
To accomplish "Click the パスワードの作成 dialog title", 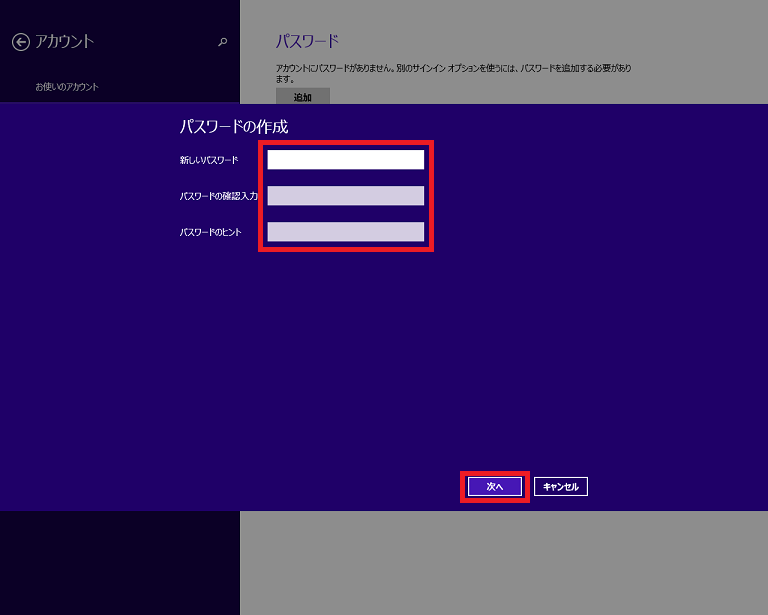I will point(233,127).
